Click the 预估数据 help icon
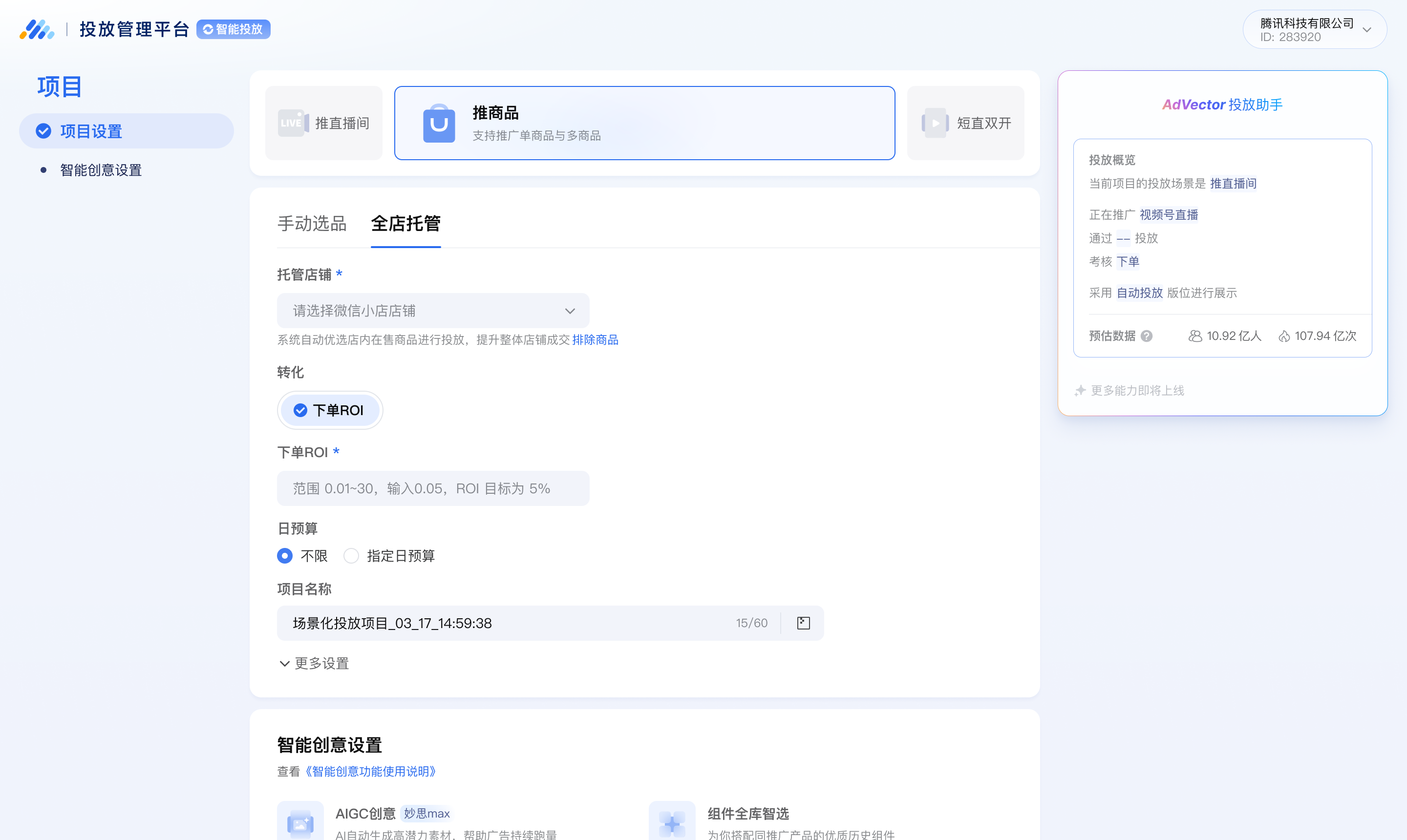1407x840 pixels. point(1147,336)
